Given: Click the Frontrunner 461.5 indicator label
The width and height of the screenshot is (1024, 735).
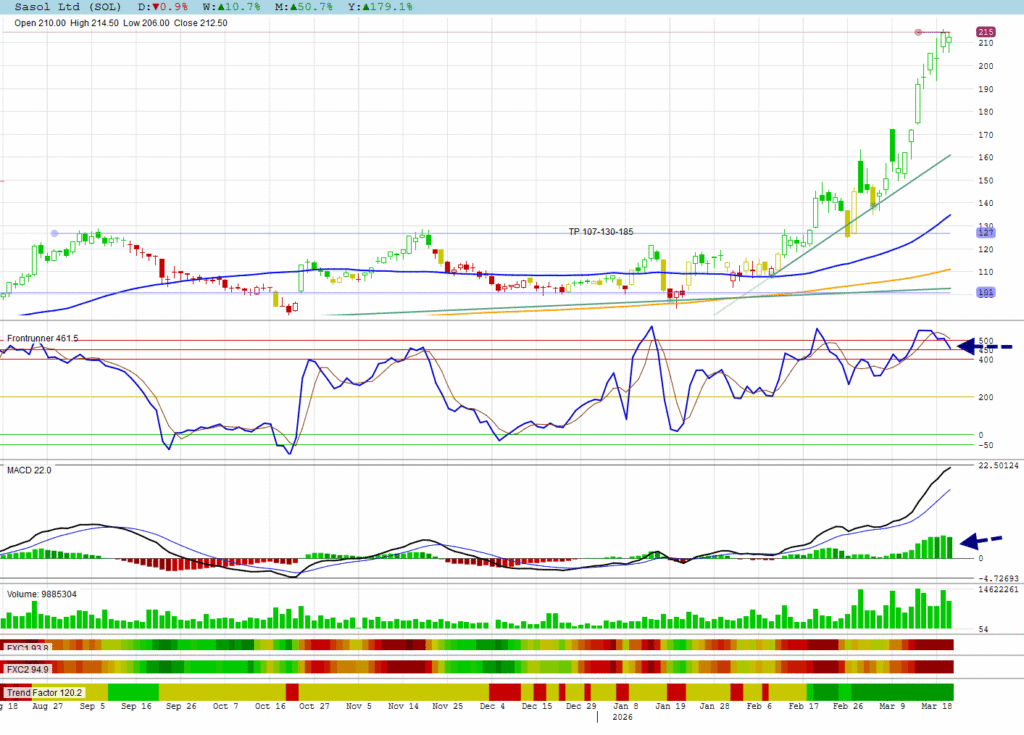Looking at the screenshot, I should (43, 339).
